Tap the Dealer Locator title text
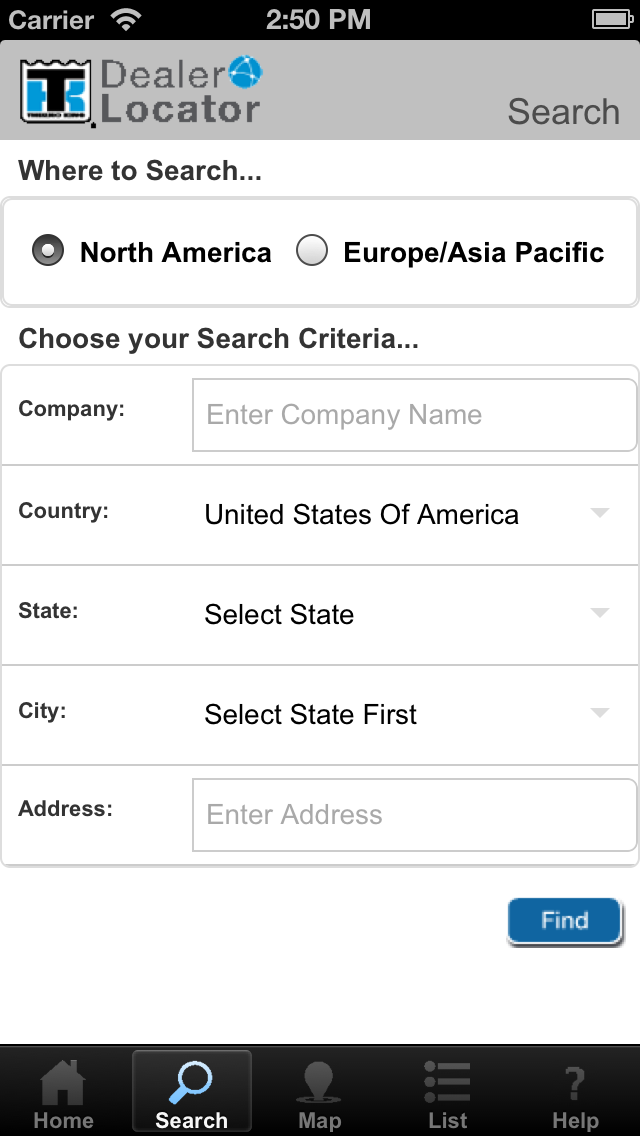The image size is (640, 1136). tap(180, 93)
